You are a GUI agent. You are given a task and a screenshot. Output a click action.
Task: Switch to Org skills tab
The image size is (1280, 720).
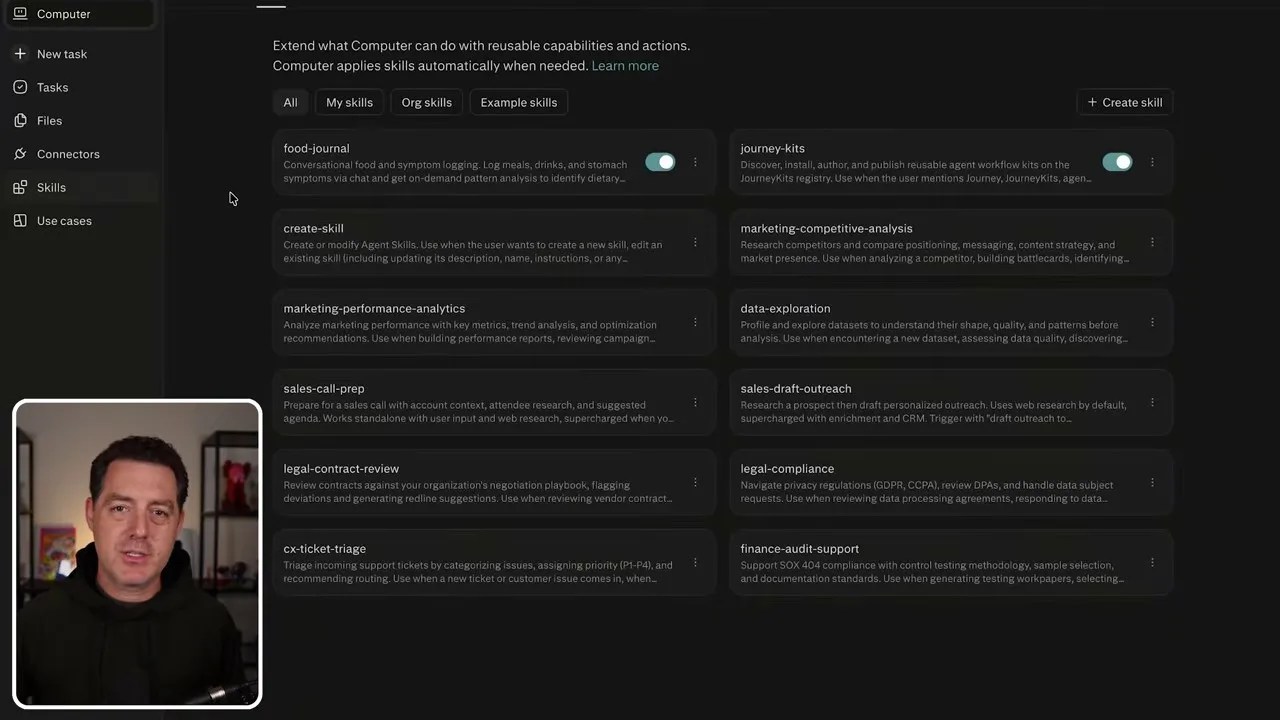427,102
